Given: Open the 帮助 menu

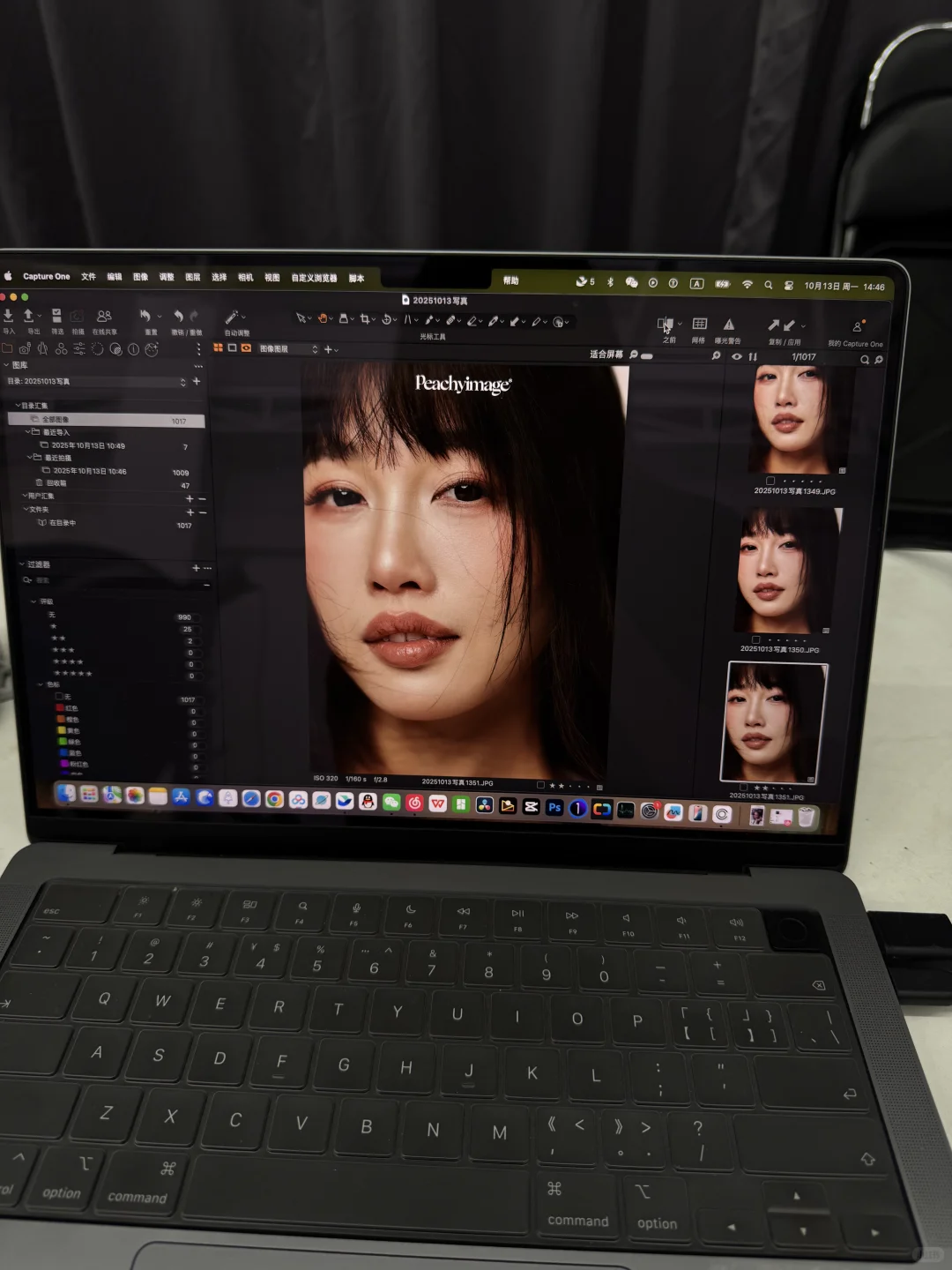Looking at the screenshot, I should [511, 280].
